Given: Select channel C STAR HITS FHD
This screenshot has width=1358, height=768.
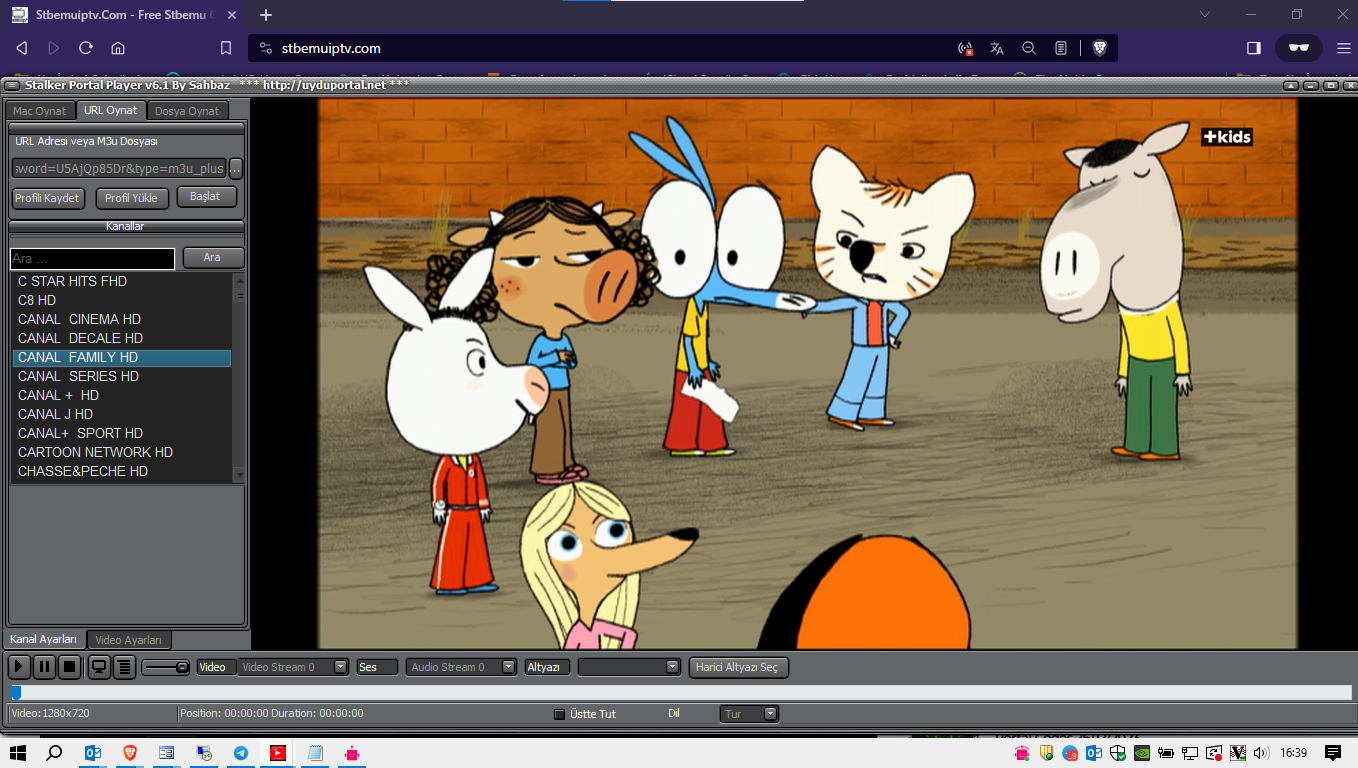Looking at the screenshot, I should (122, 281).
